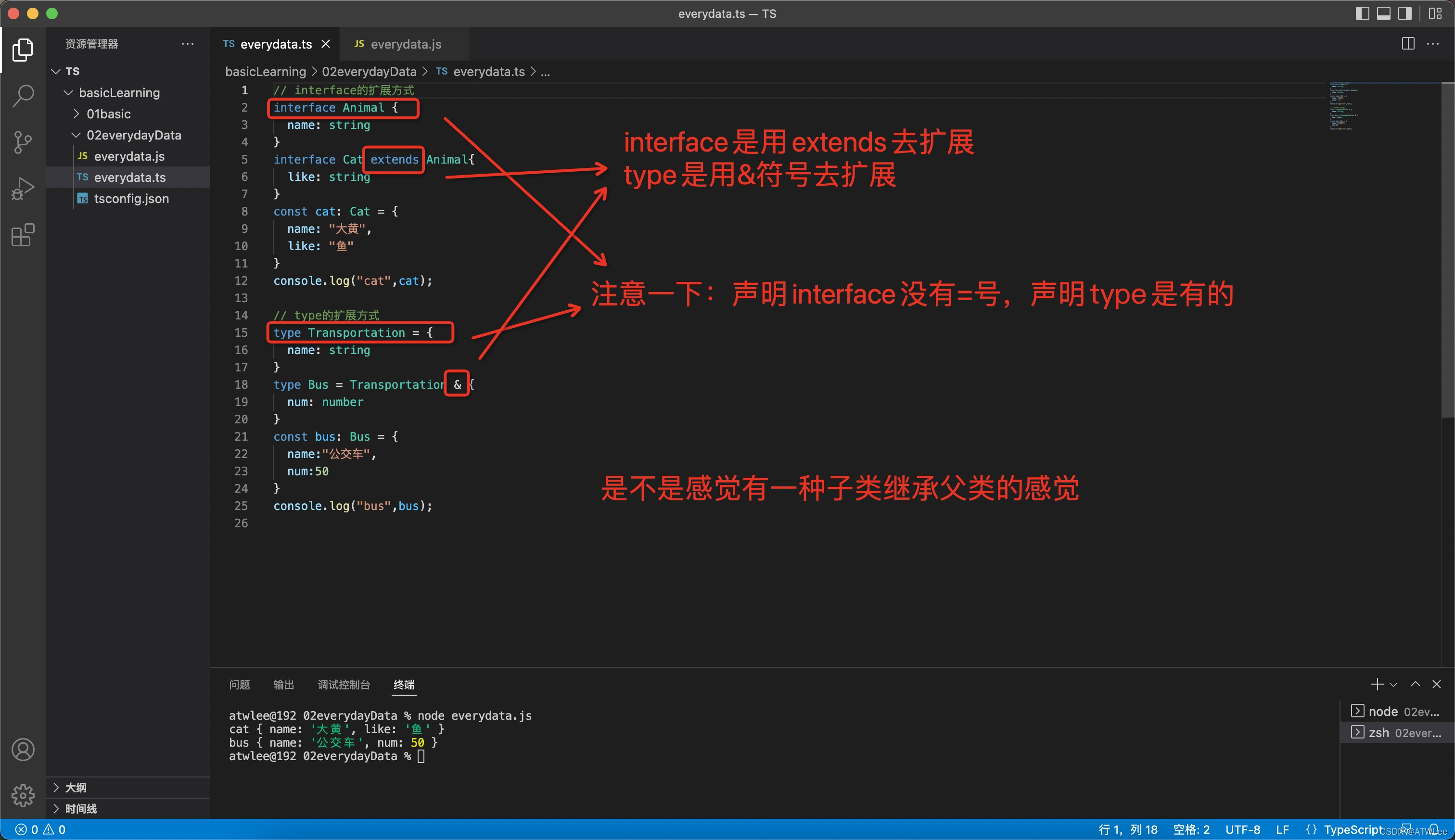Image resolution: width=1455 pixels, height=840 pixels.
Task: Open the Run and Debug view icon
Action: tap(23, 189)
